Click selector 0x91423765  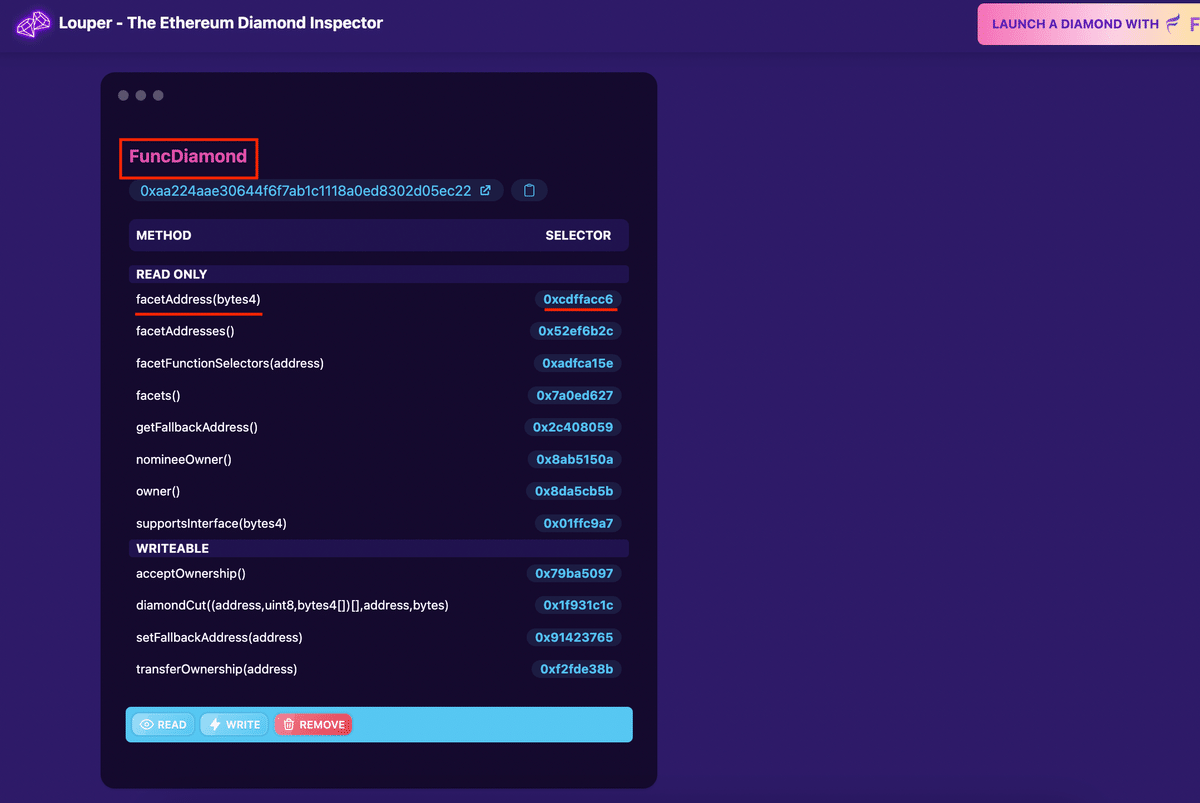point(574,637)
